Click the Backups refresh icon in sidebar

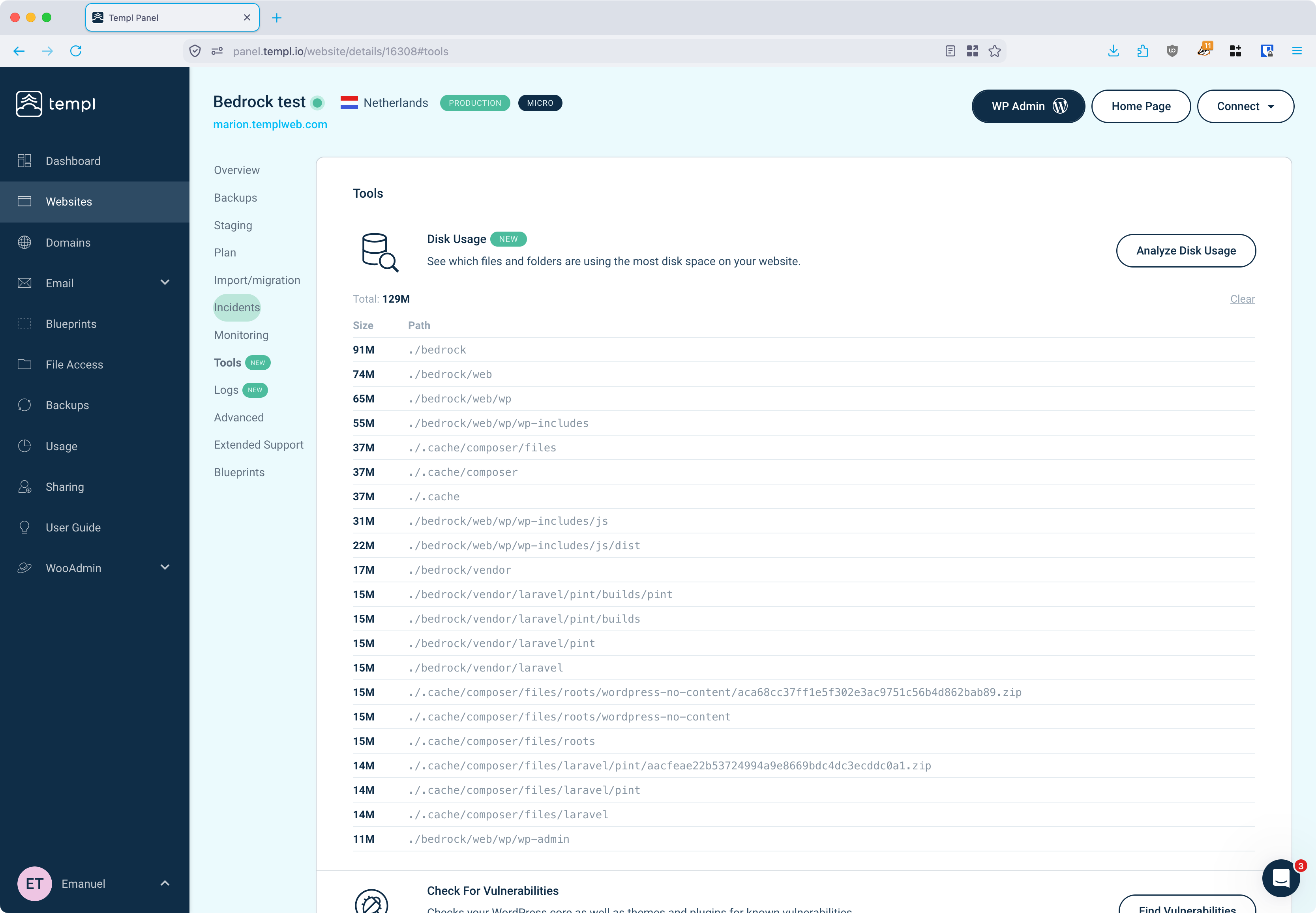point(24,404)
